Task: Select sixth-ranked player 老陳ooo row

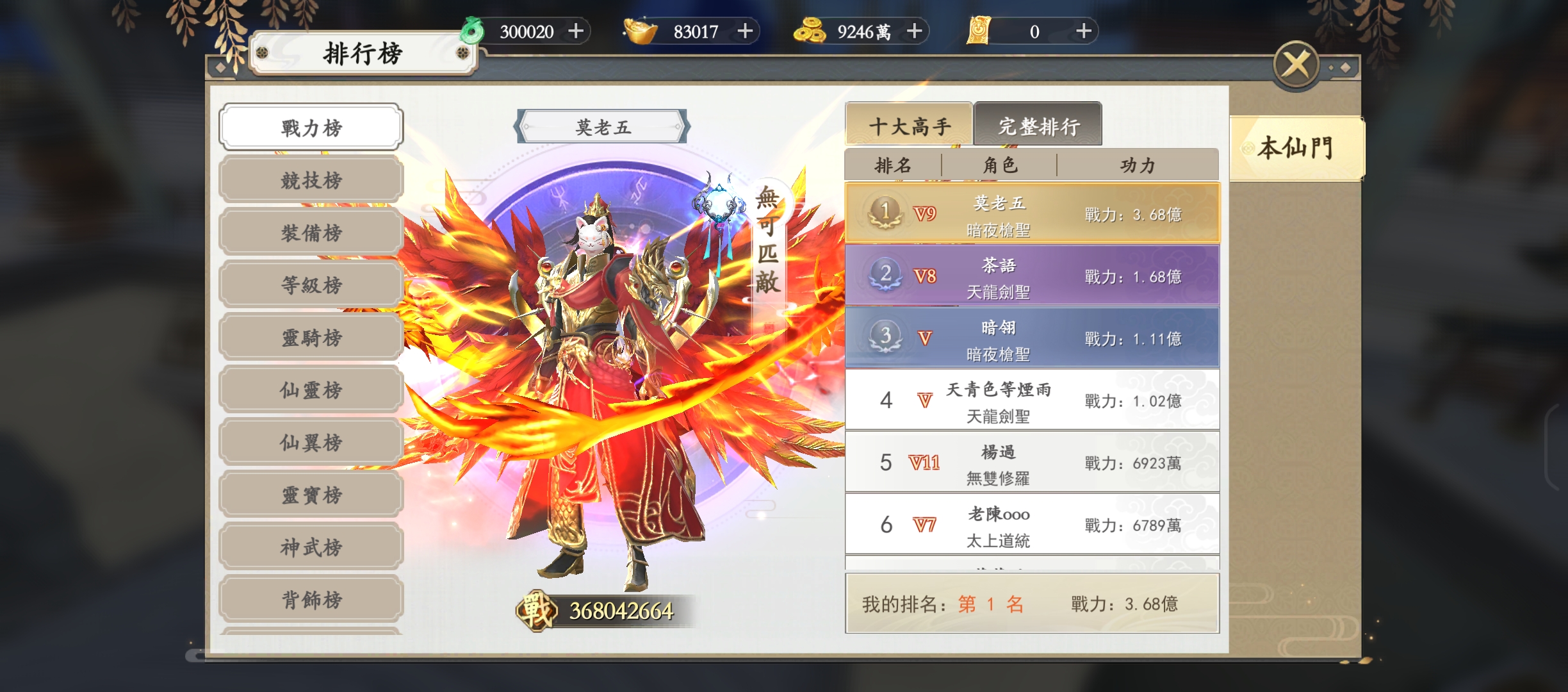Action: (x=1033, y=524)
